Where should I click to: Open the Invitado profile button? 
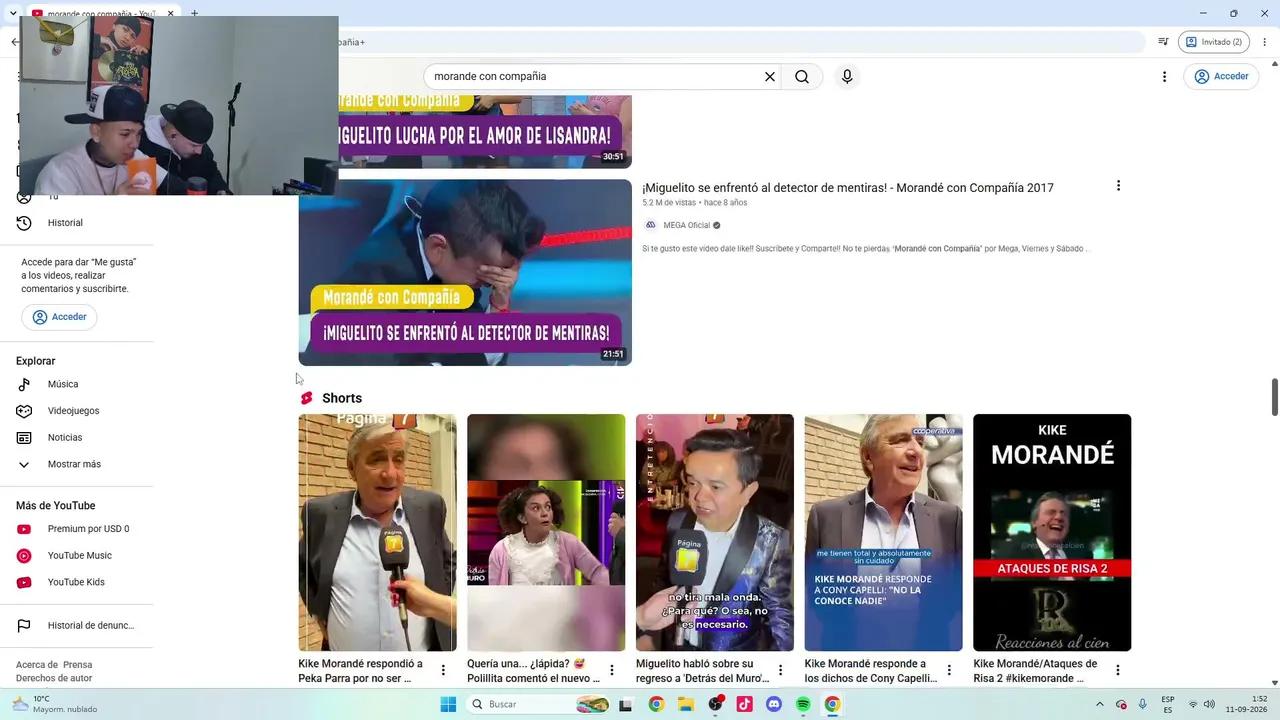click(x=1215, y=42)
